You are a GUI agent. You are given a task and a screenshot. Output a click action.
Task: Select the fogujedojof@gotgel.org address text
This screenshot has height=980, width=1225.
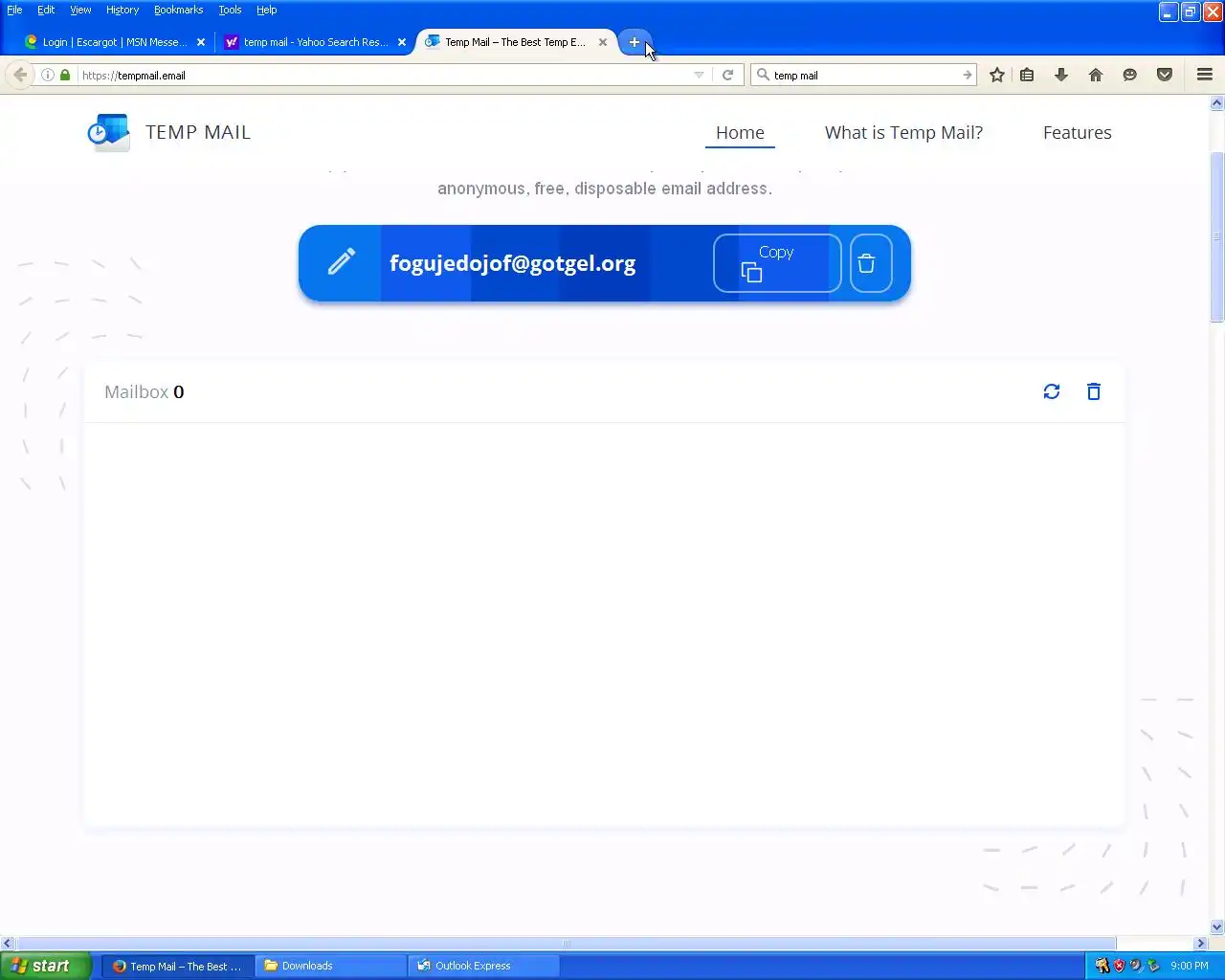point(512,263)
